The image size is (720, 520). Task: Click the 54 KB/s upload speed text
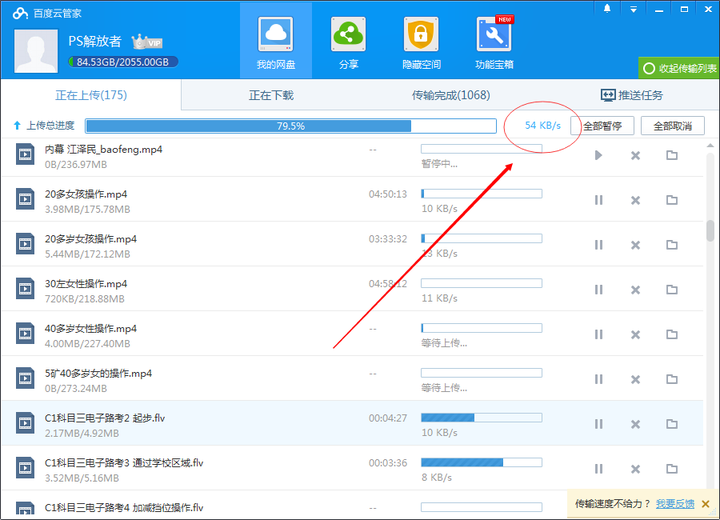click(x=543, y=125)
